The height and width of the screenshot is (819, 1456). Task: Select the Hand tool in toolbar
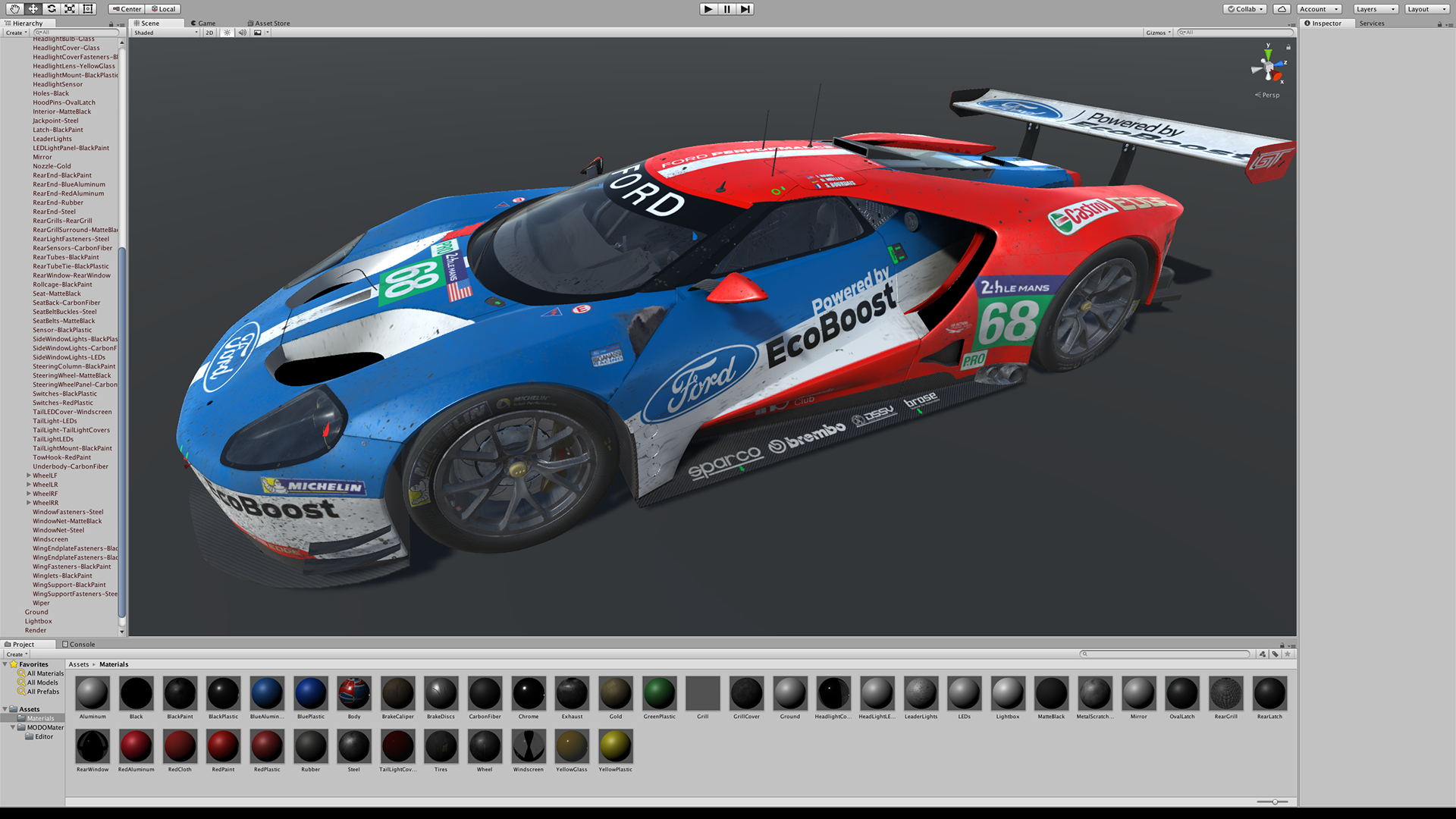14,9
